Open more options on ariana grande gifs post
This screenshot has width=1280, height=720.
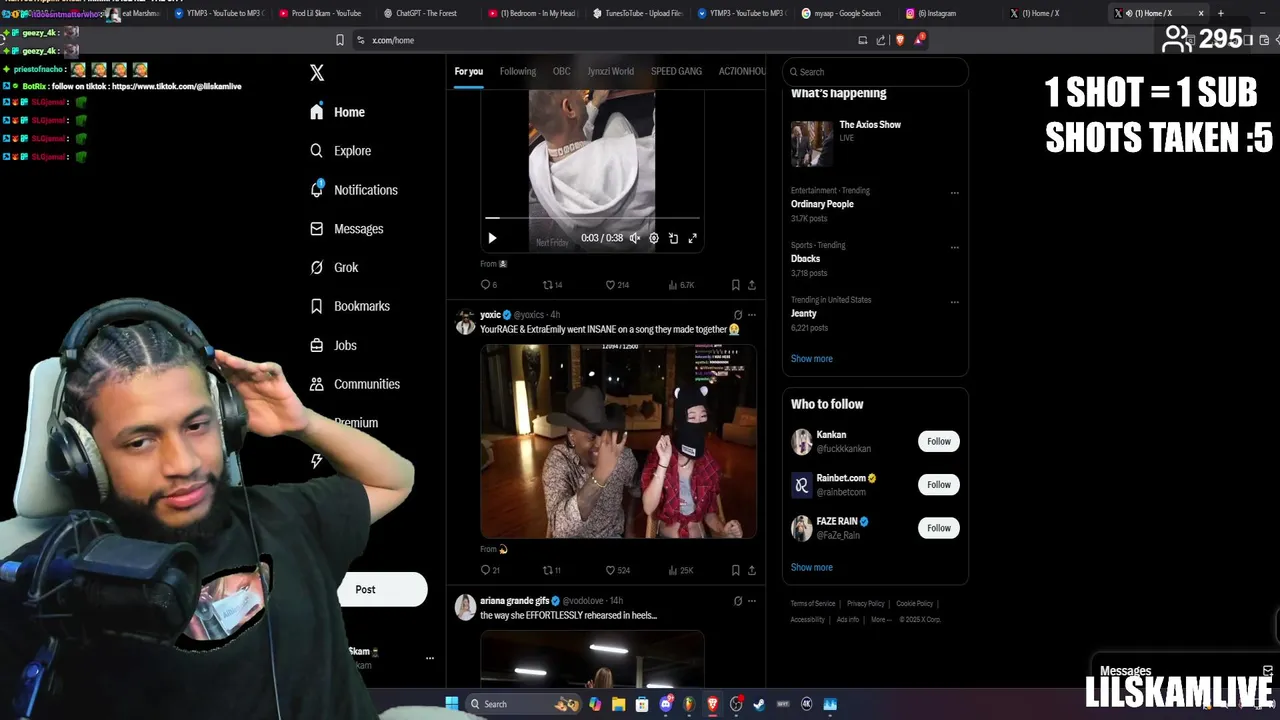click(752, 601)
